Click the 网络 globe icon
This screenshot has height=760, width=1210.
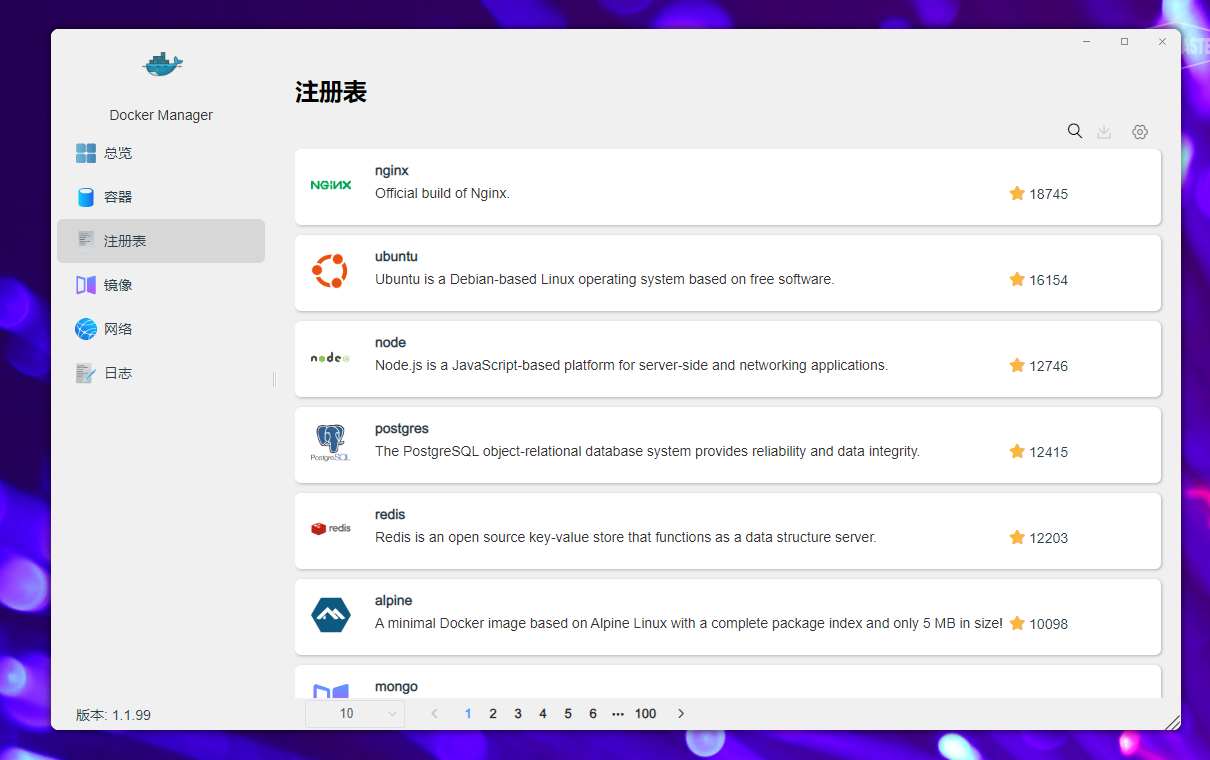(x=86, y=329)
